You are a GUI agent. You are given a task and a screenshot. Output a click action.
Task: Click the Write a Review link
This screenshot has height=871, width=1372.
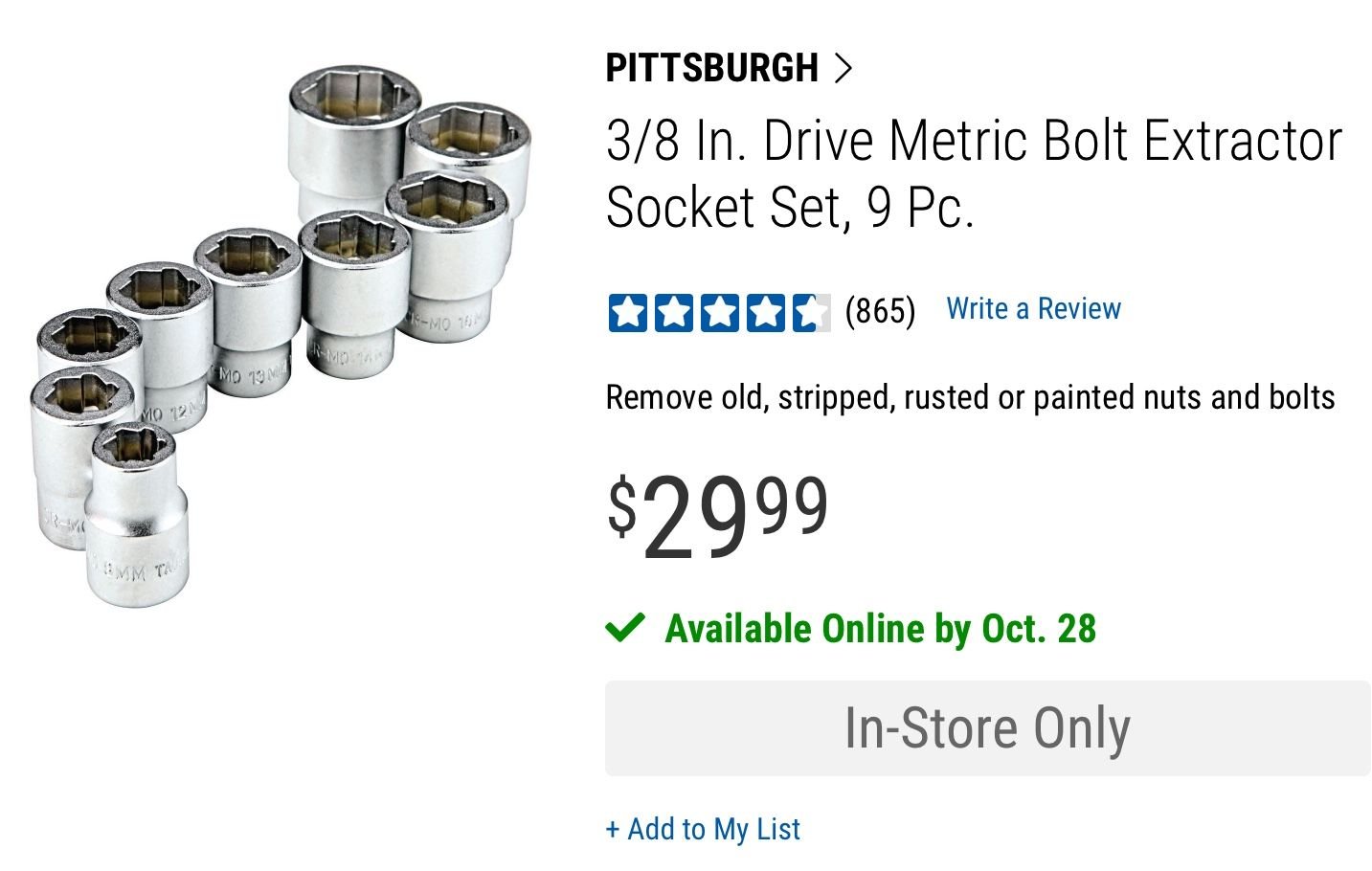click(1033, 309)
